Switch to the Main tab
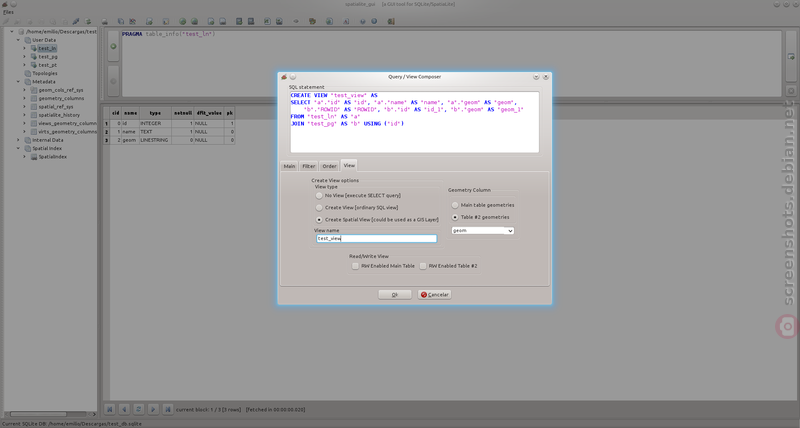 289,166
